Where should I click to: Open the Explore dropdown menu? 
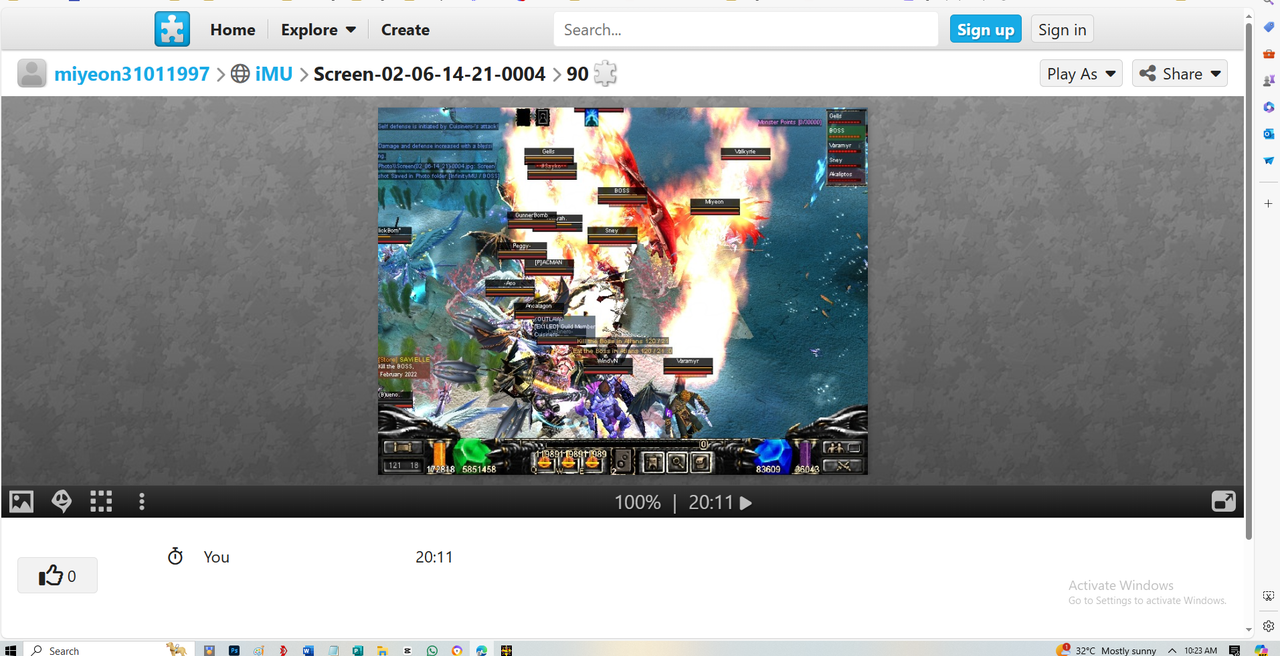(x=318, y=30)
